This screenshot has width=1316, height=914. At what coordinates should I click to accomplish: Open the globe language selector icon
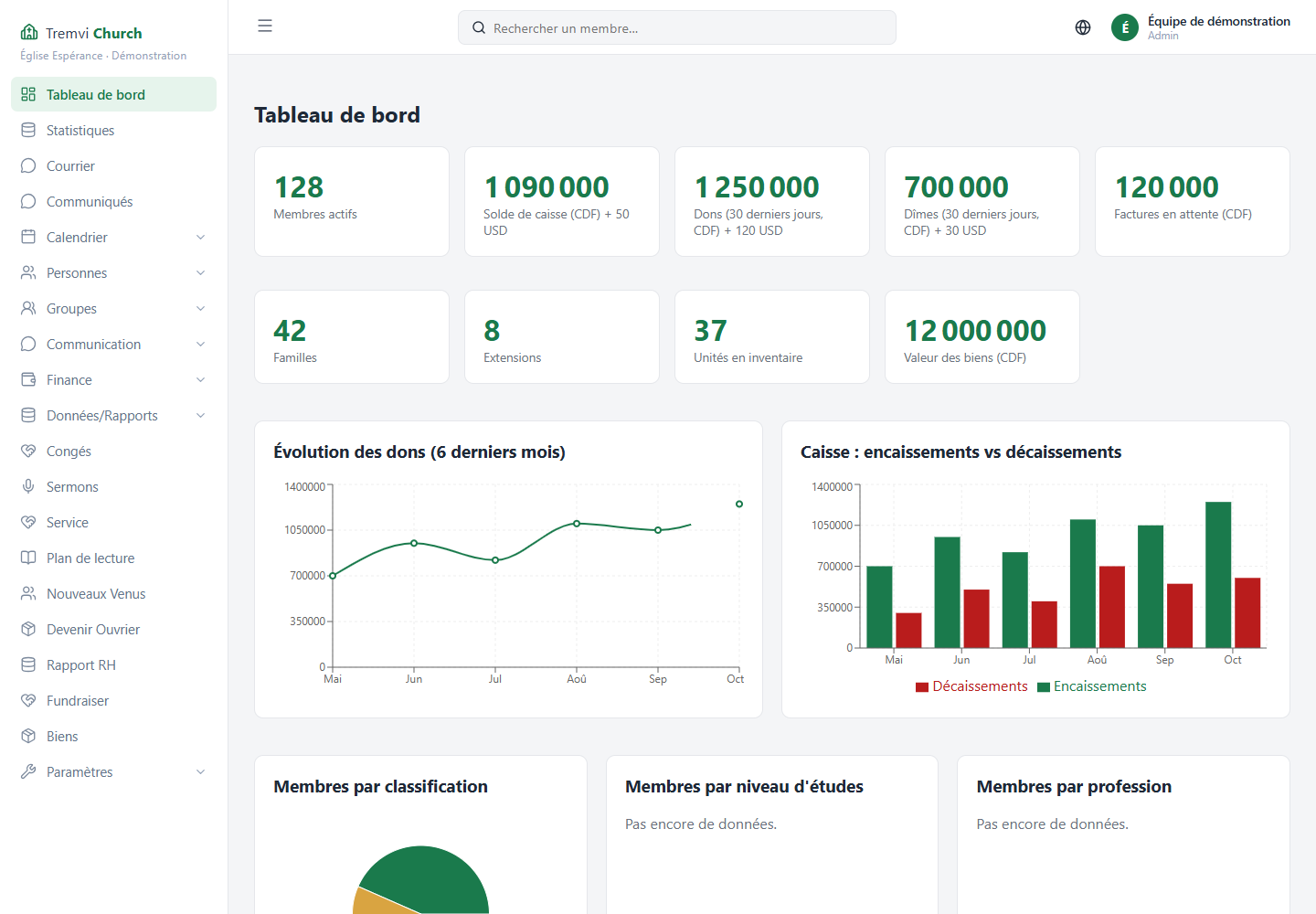coord(1083,27)
